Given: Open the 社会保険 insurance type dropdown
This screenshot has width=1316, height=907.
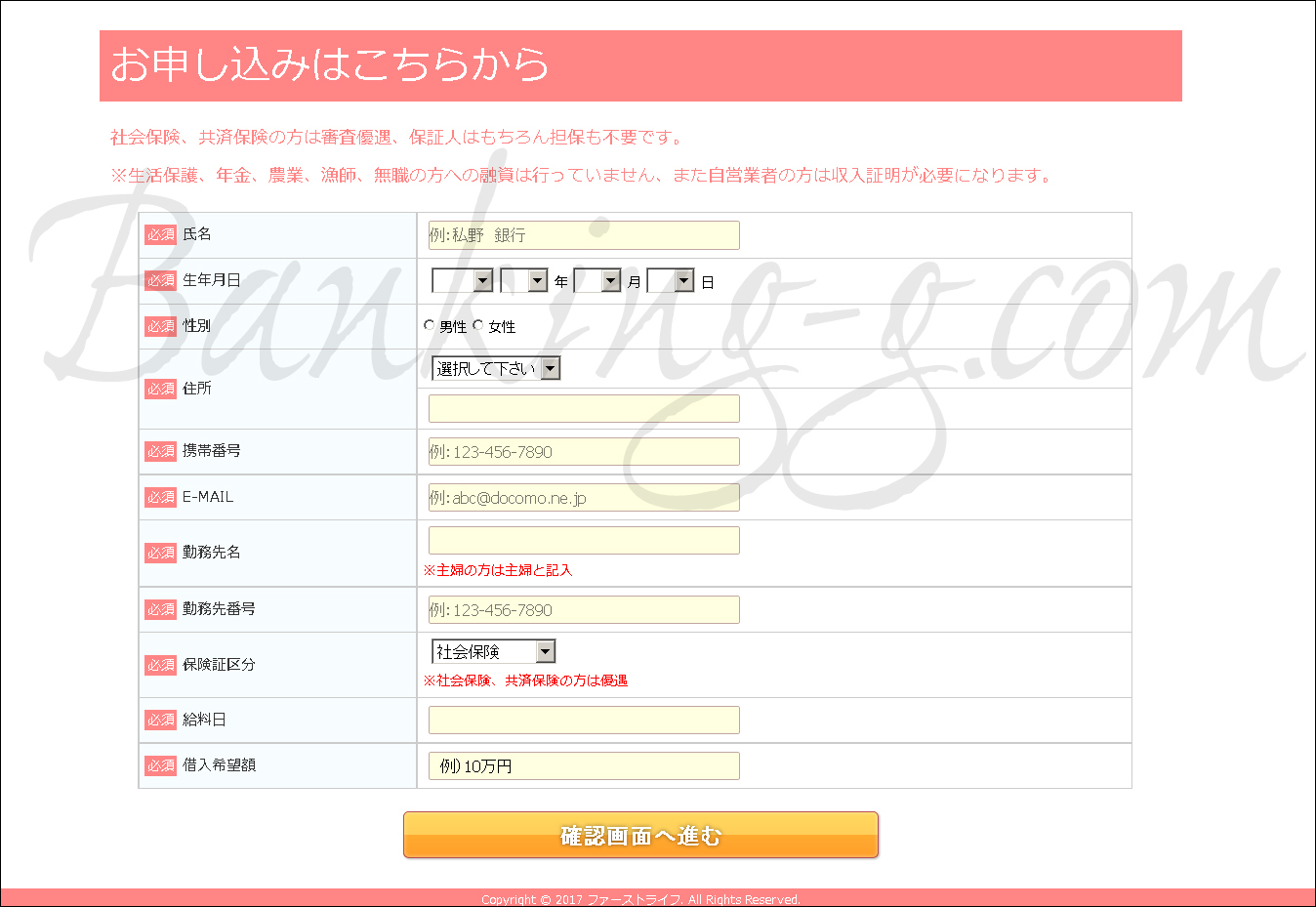Looking at the screenshot, I should [493, 651].
